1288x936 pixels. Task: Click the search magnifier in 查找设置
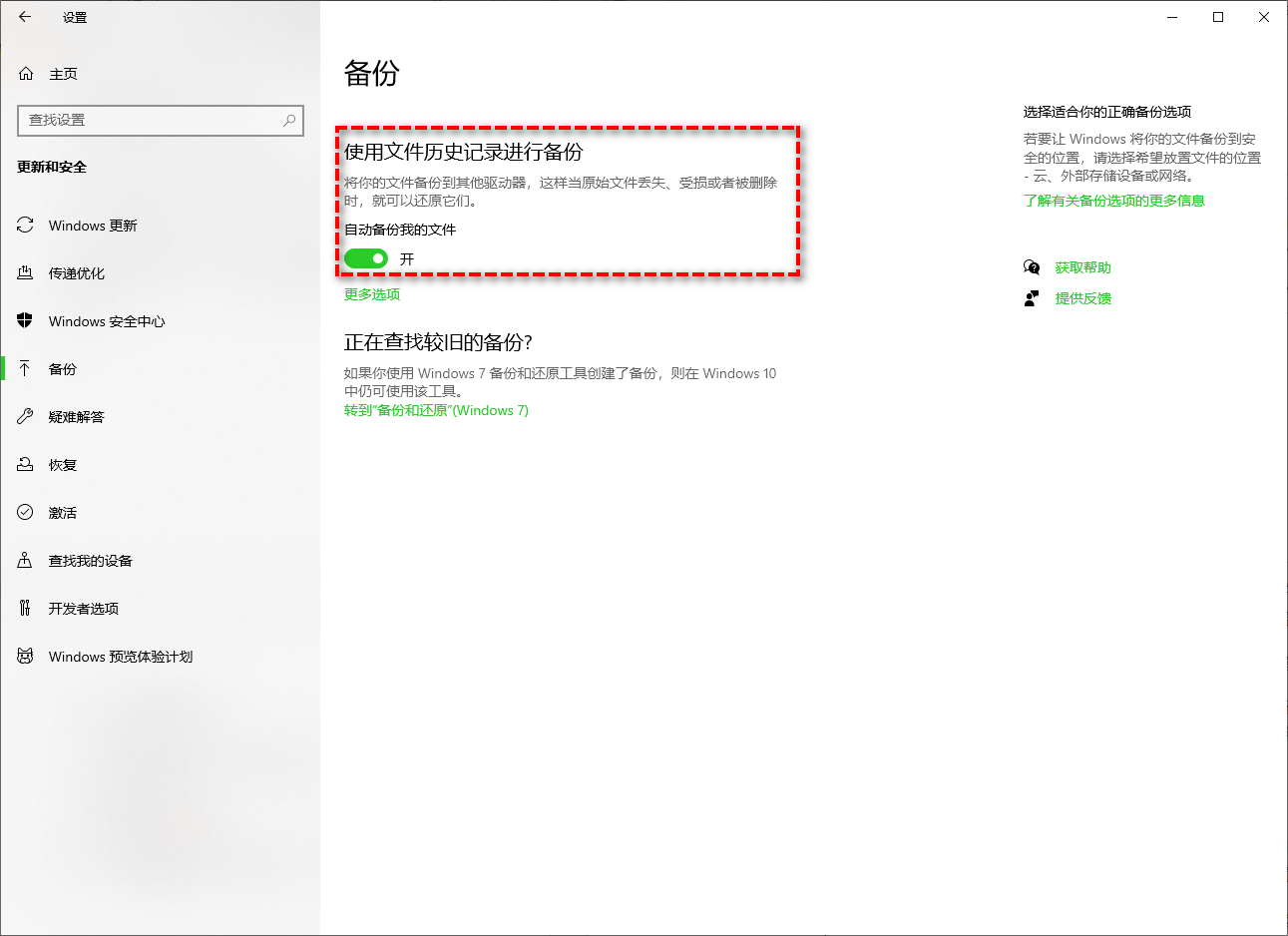[x=288, y=120]
